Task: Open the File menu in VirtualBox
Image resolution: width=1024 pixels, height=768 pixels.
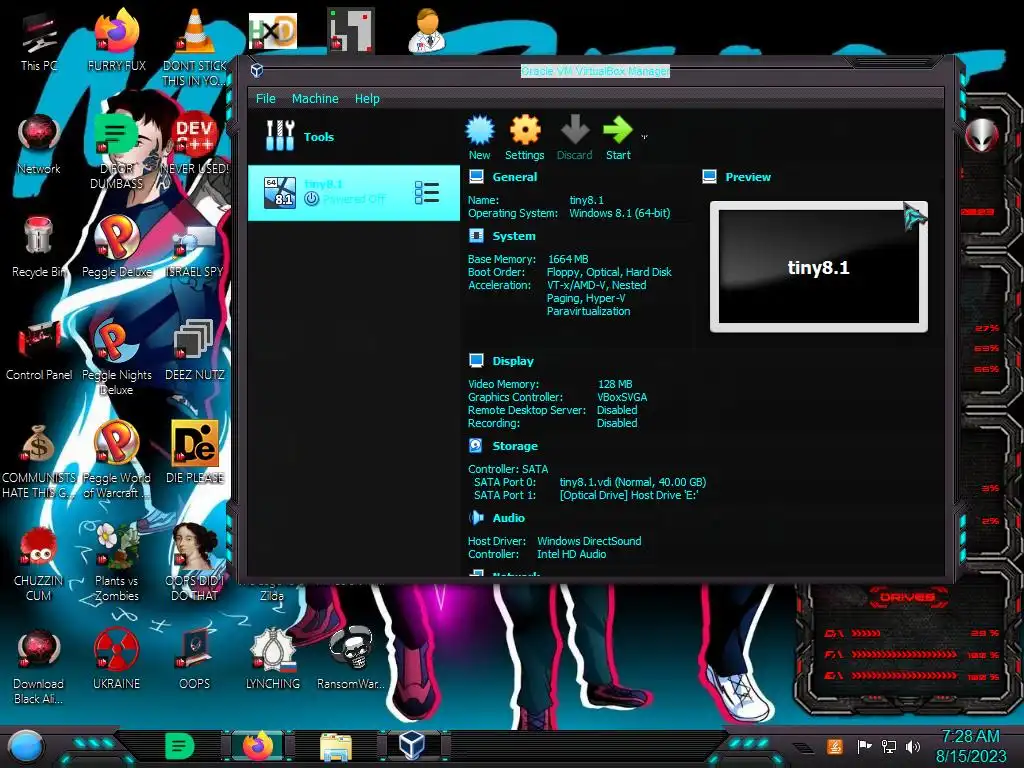Action: pyautogui.click(x=265, y=99)
